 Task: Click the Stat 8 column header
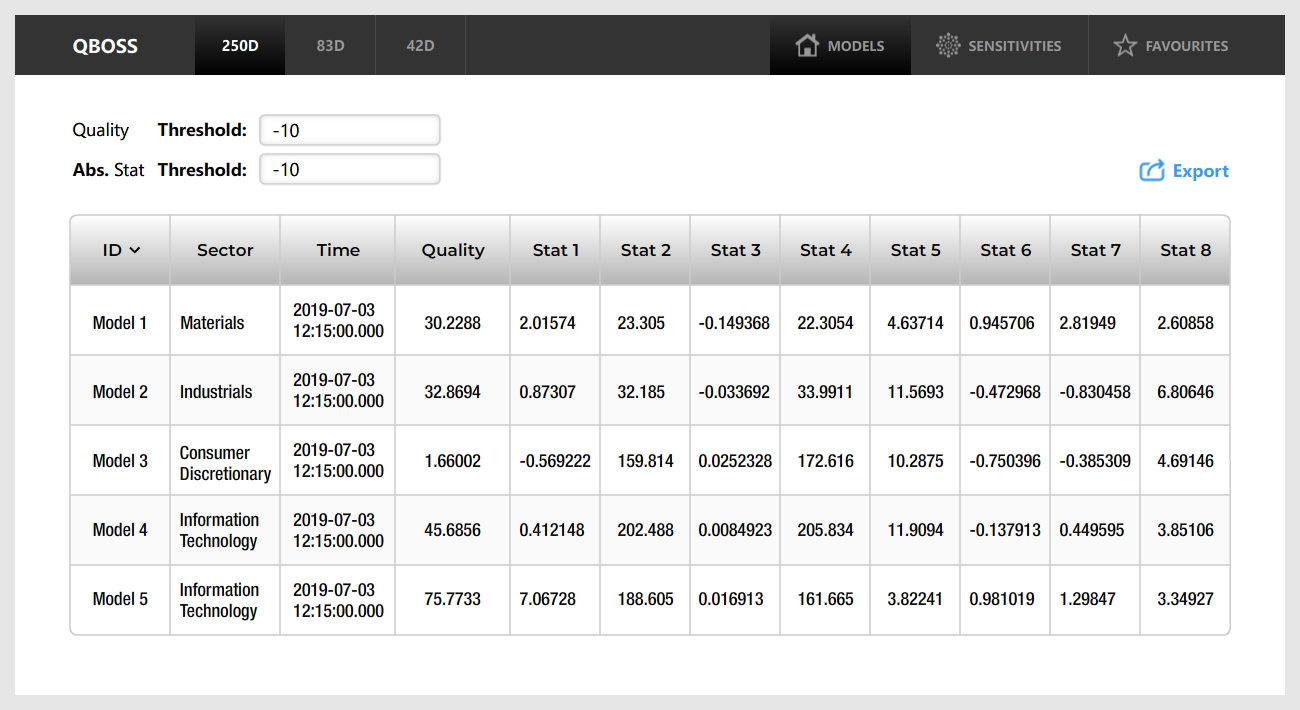pyautogui.click(x=1185, y=250)
